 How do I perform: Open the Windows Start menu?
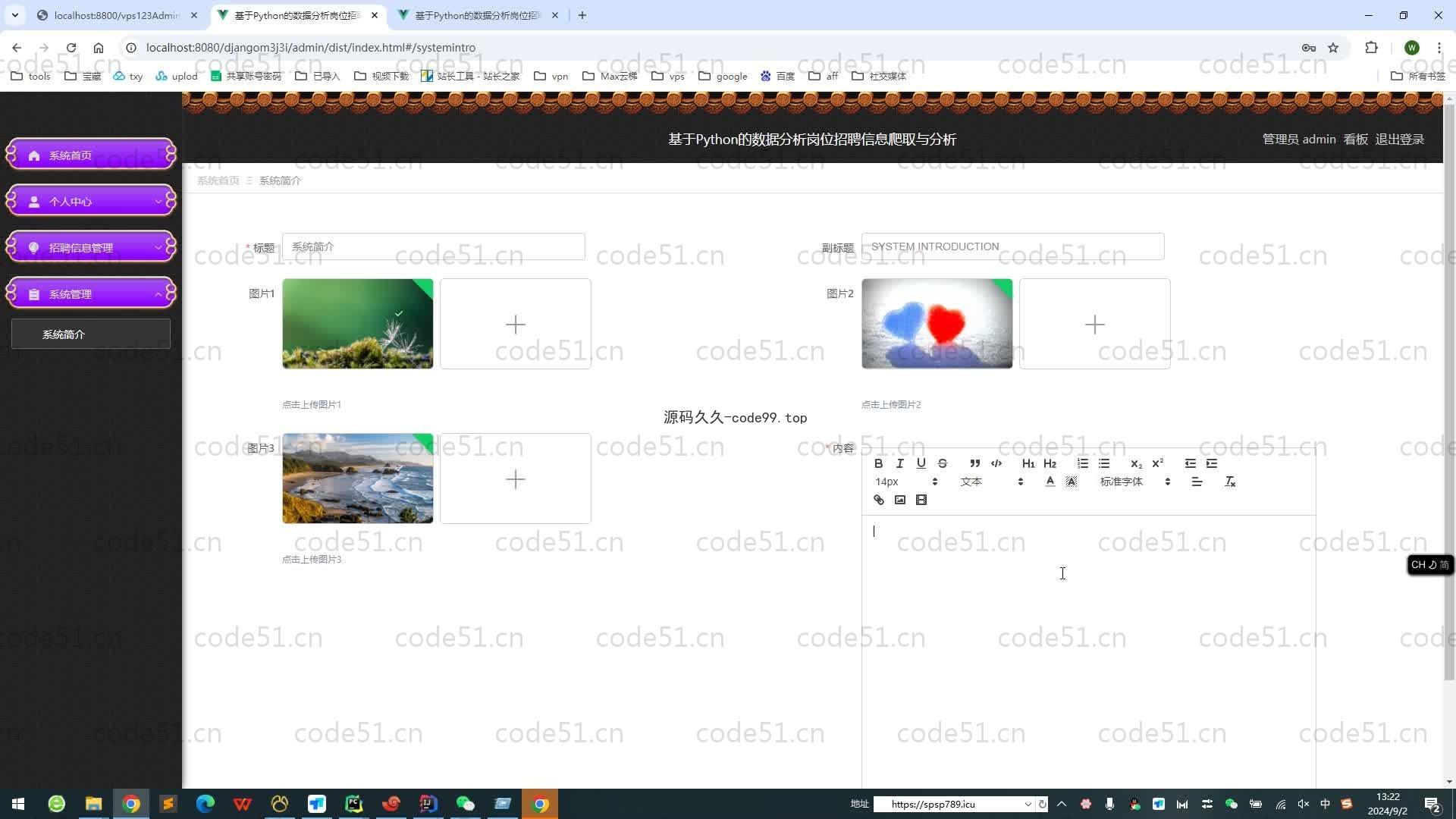[x=18, y=804]
